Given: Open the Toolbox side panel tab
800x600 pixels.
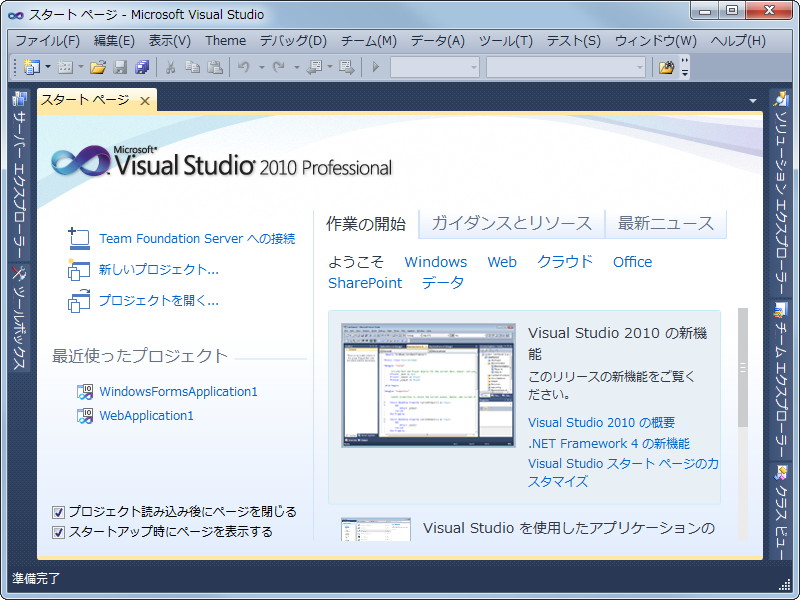Looking at the screenshot, I should click(x=19, y=317).
